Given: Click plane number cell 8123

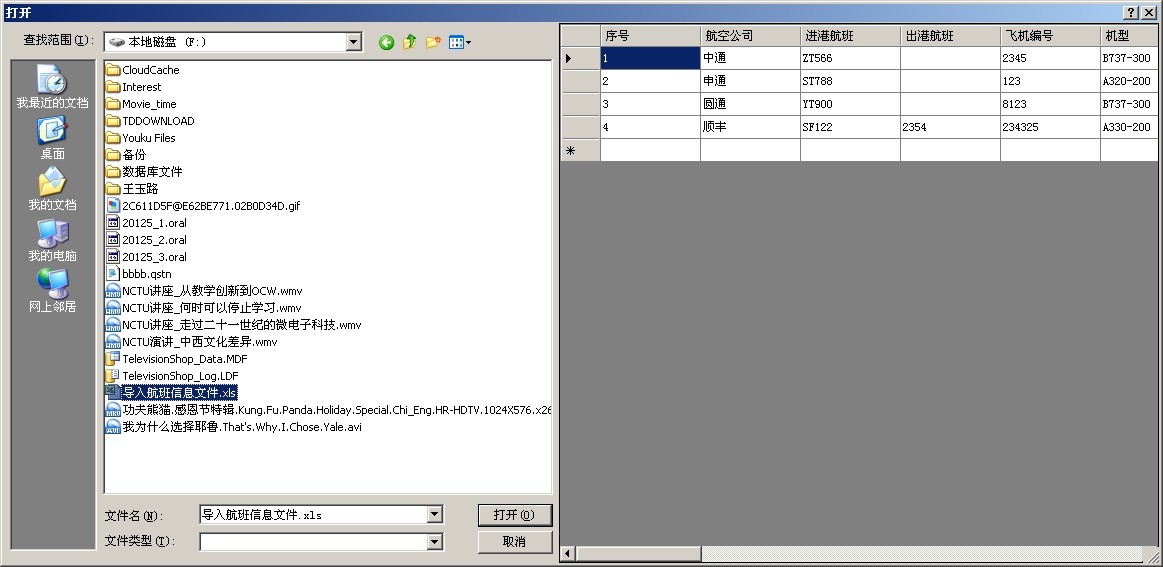Looking at the screenshot, I should pyautogui.click(x=1050, y=104).
